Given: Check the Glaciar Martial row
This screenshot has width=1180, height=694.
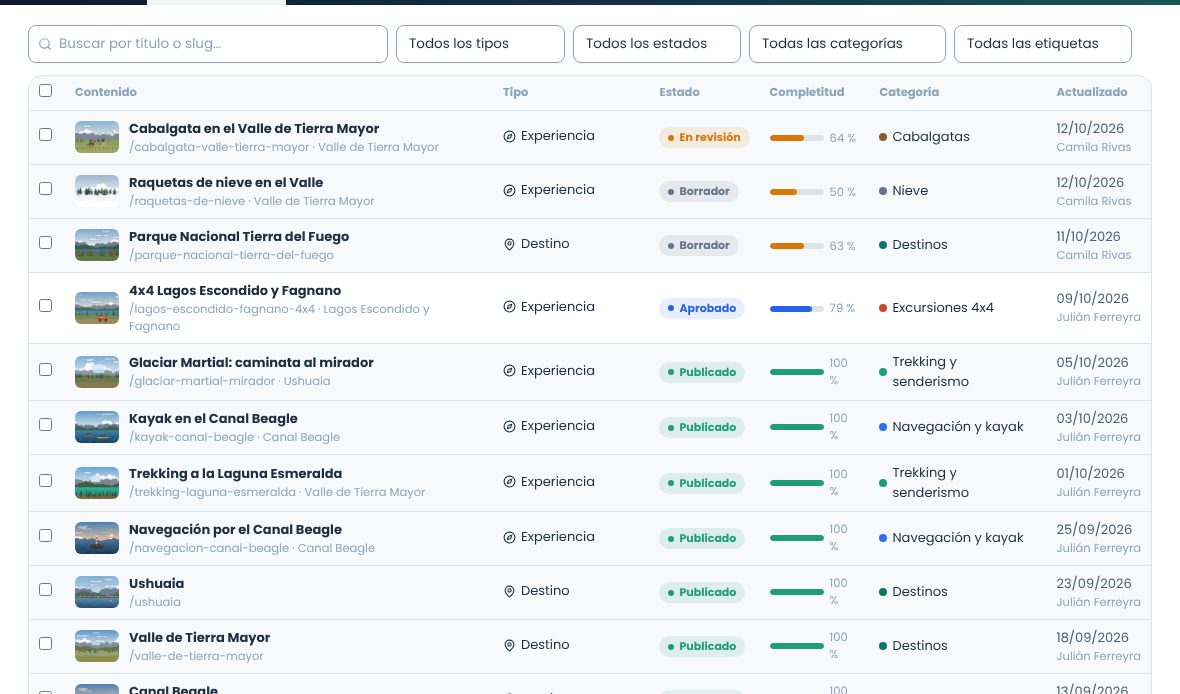Looking at the screenshot, I should pyautogui.click(x=46, y=370).
